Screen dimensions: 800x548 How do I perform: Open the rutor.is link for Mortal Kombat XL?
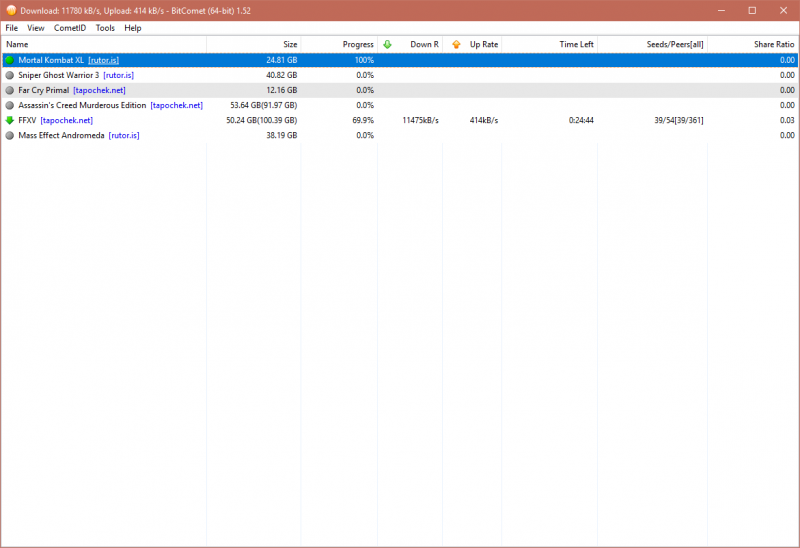(103, 60)
